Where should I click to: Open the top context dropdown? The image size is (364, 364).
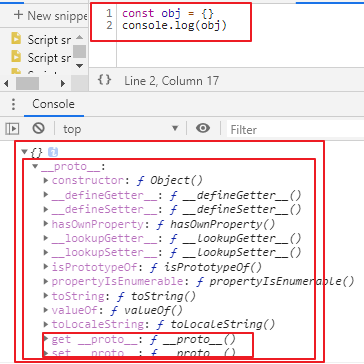tap(120, 129)
